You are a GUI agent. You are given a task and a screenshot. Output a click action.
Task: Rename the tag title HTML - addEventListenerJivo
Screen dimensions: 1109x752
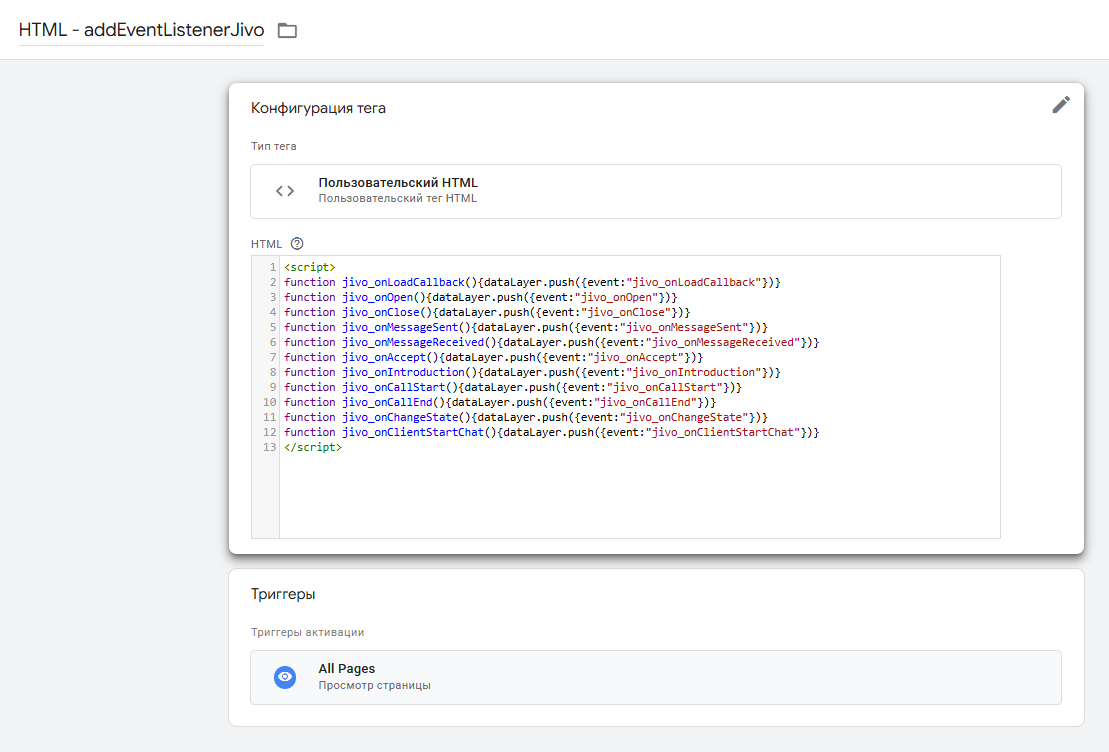pyautogui.click(x=141, y=30)
